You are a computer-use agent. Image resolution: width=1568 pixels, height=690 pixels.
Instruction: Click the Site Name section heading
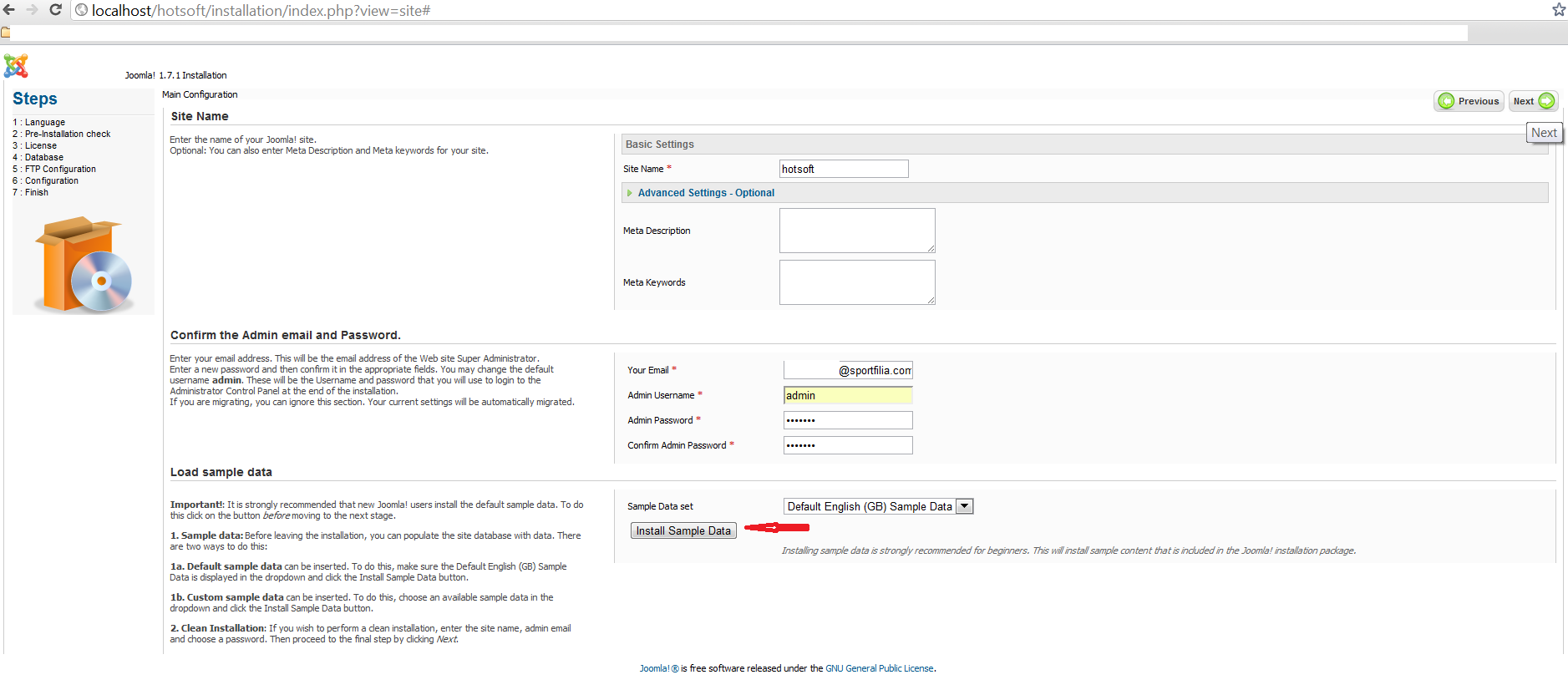[x=200, y=116]
